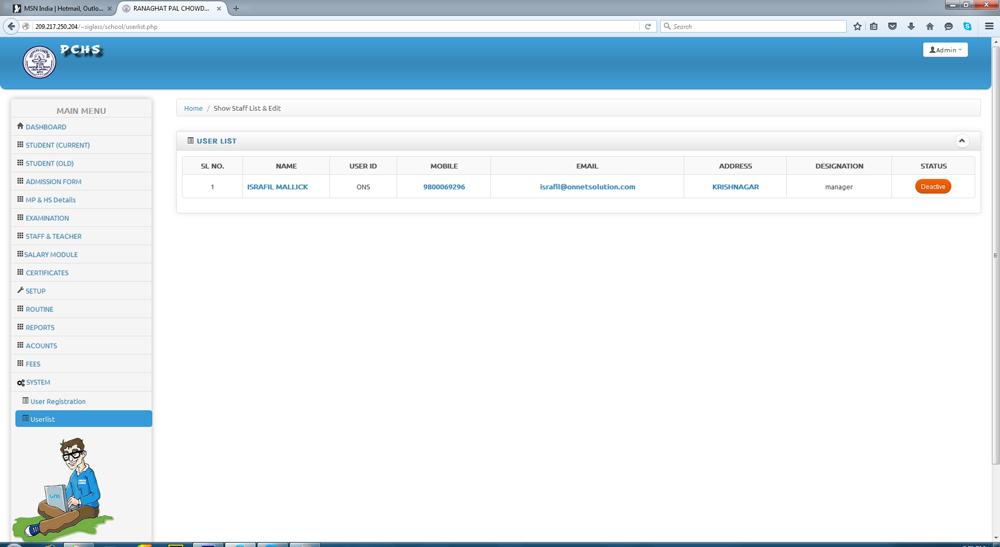Click the ADDRESS column header
Screen dimensions: 1000x547
(x=735, y=166)
